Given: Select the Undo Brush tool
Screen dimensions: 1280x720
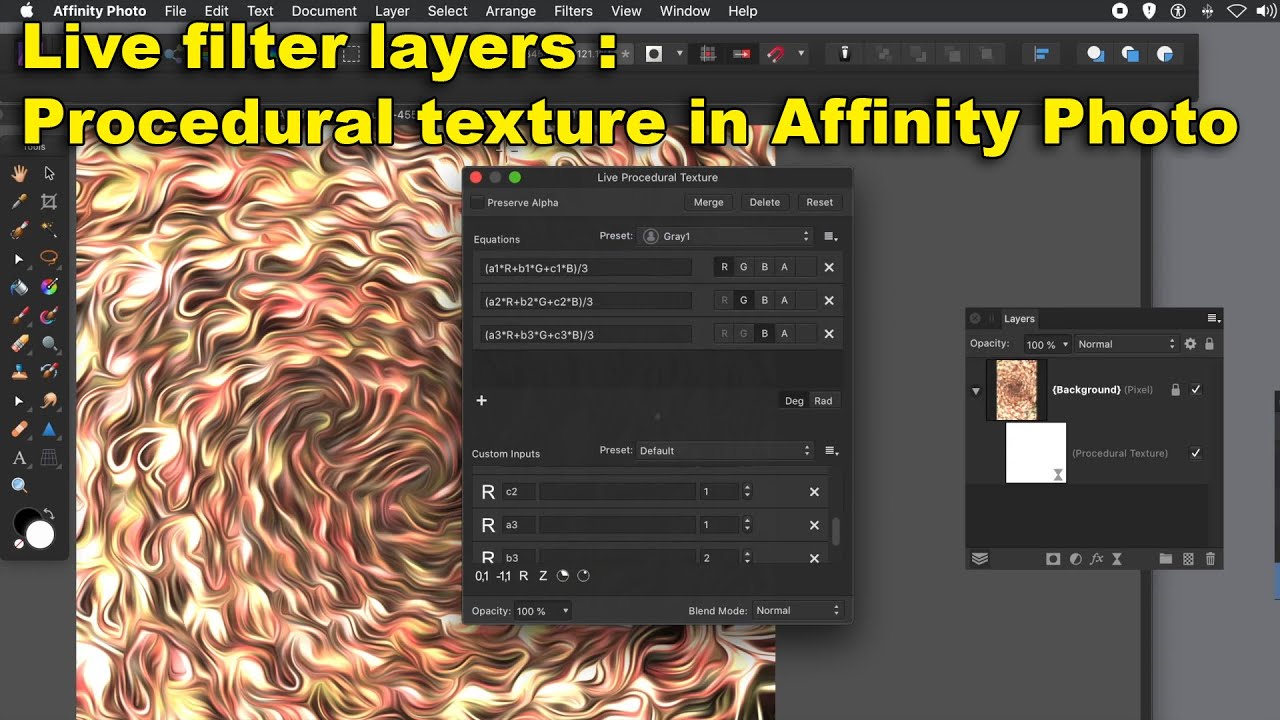Looking at the screenshot, I should pyautogui.click(x=49, y=372).
